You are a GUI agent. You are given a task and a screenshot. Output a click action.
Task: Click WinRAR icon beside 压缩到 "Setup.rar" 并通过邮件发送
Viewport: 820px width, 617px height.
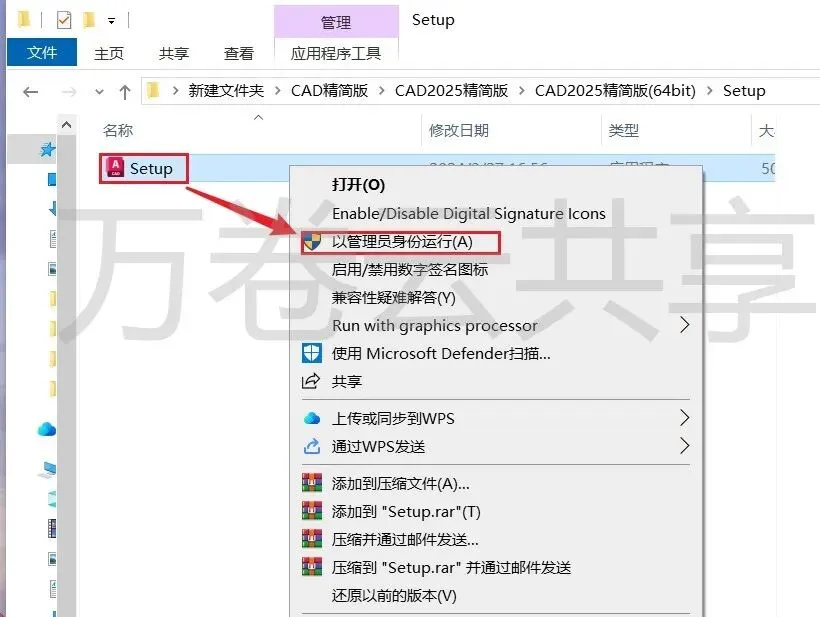[312, 567]
